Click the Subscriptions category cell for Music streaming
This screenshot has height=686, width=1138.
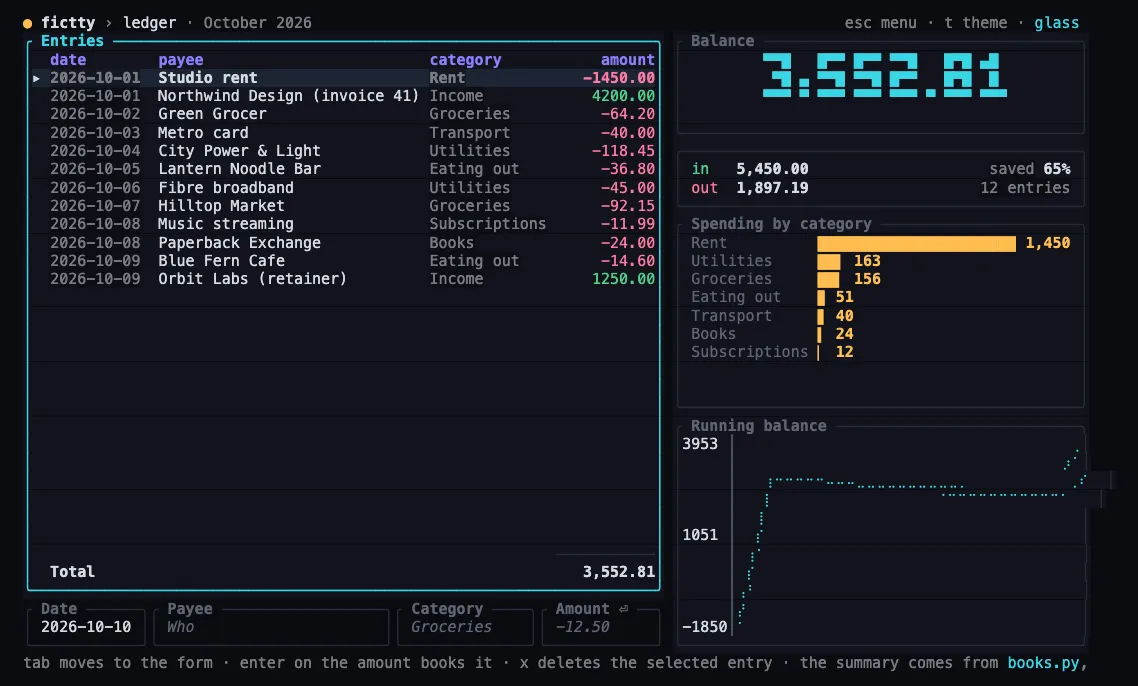pos(487,224)
